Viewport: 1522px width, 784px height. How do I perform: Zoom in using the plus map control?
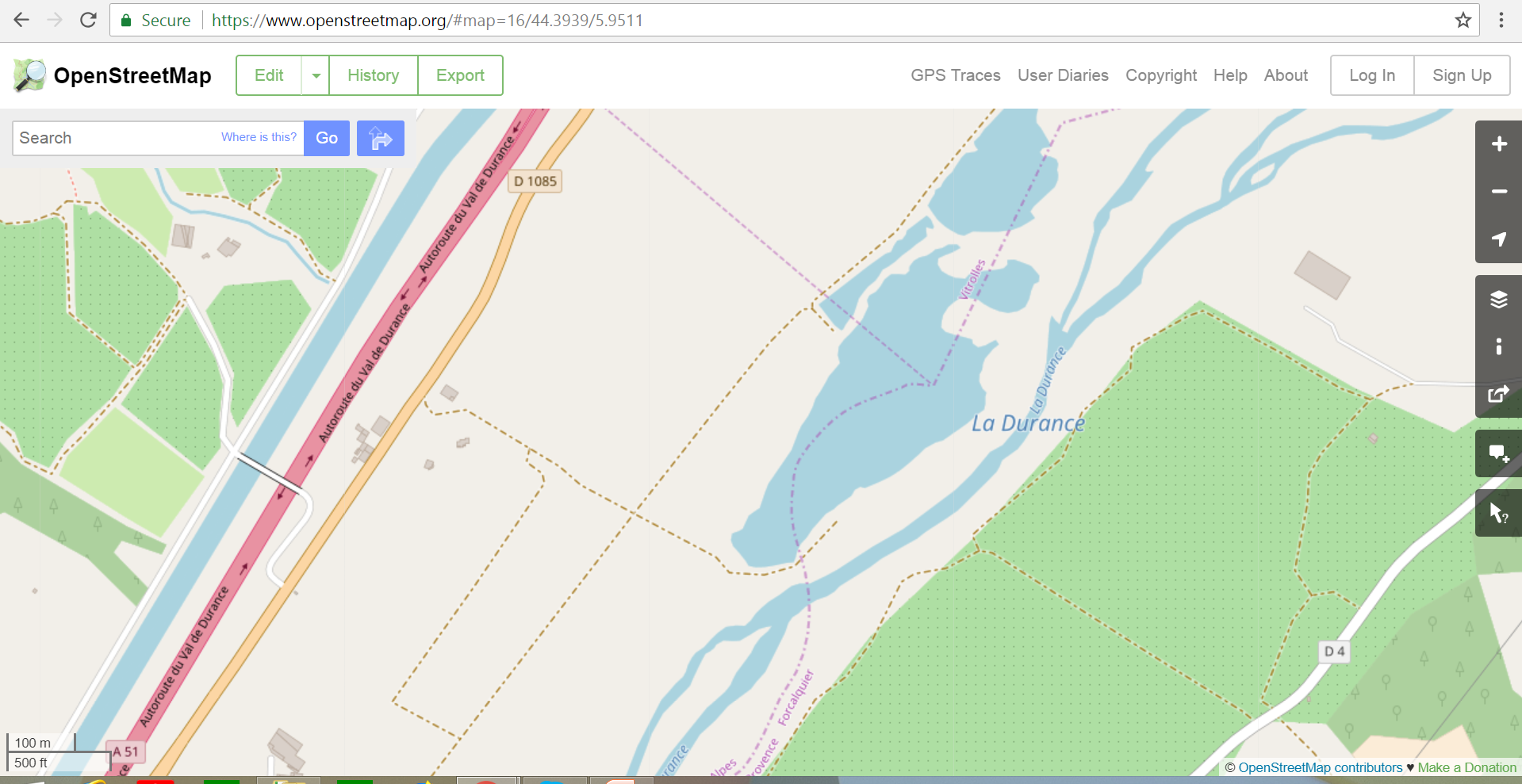click(x=1498, y=144)
